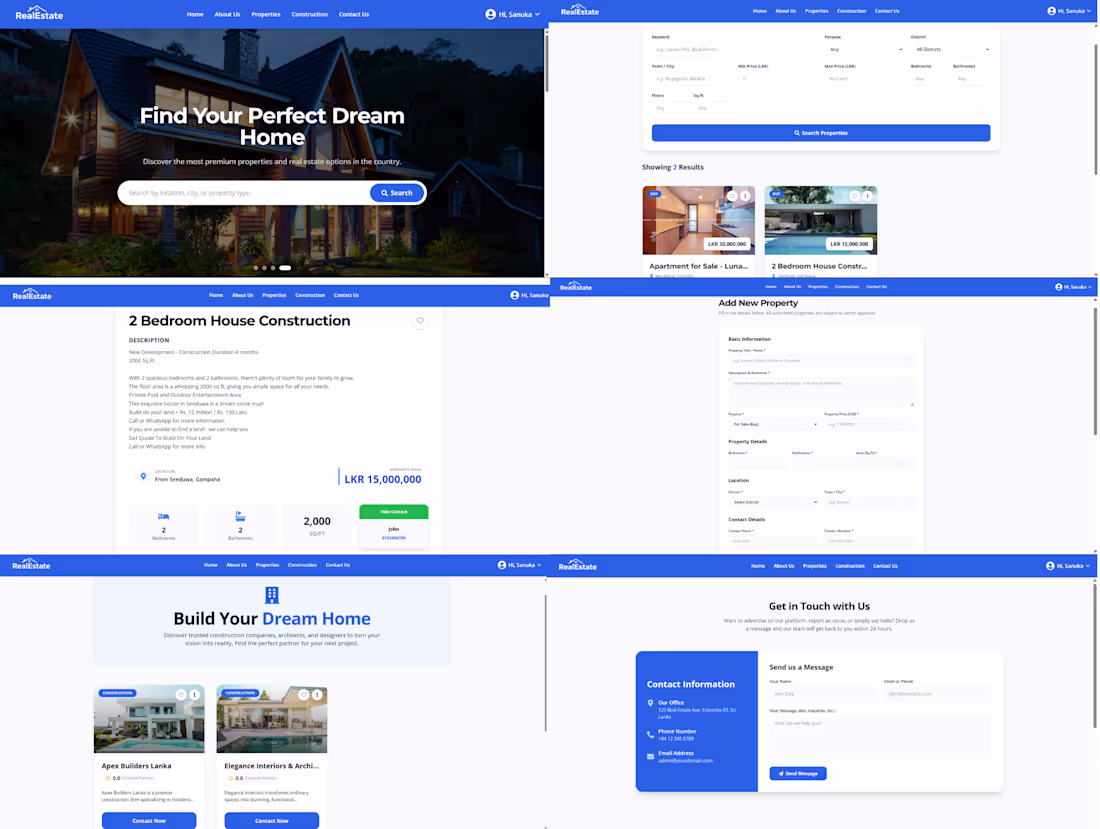Screen dimensions: 1100x829
Task: Click the heart icon beside 2 Bedroom House Construction title
Action: [420, 321]
